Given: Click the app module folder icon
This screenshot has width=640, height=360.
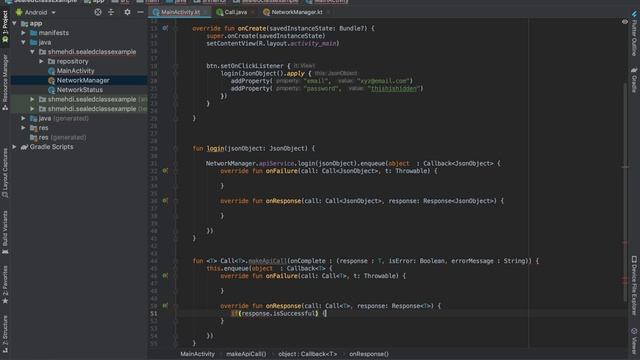Looking at the screenshot, I should point(24,24).
